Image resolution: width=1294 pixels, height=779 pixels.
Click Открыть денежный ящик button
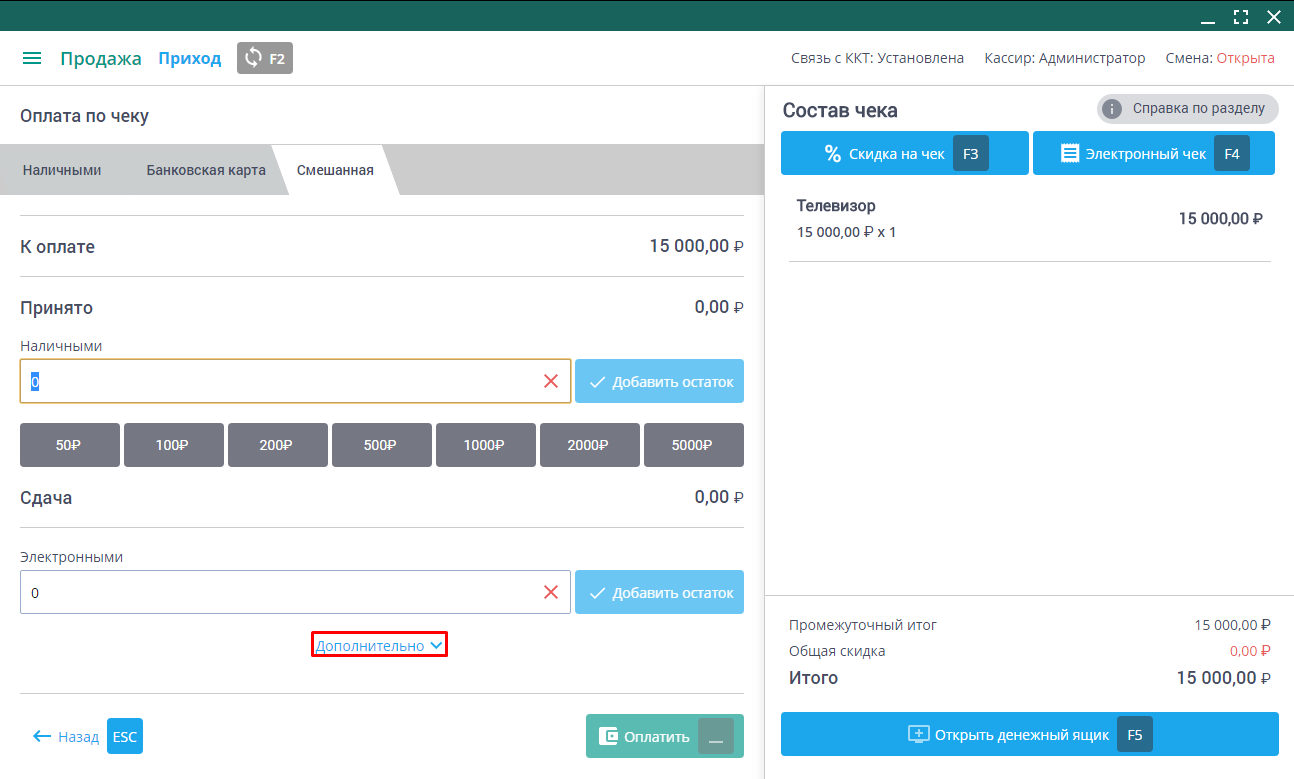click(x=1030, y=734)
